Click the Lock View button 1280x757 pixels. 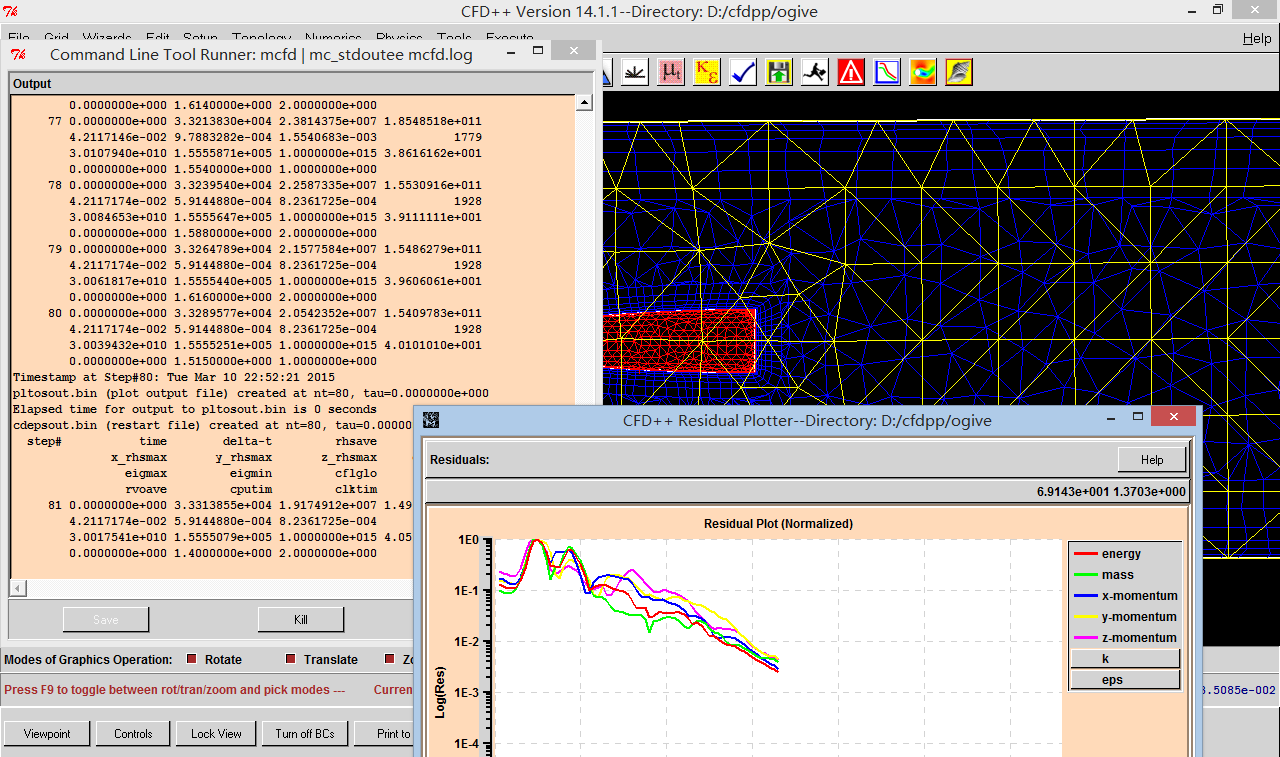tap(216, 734)
